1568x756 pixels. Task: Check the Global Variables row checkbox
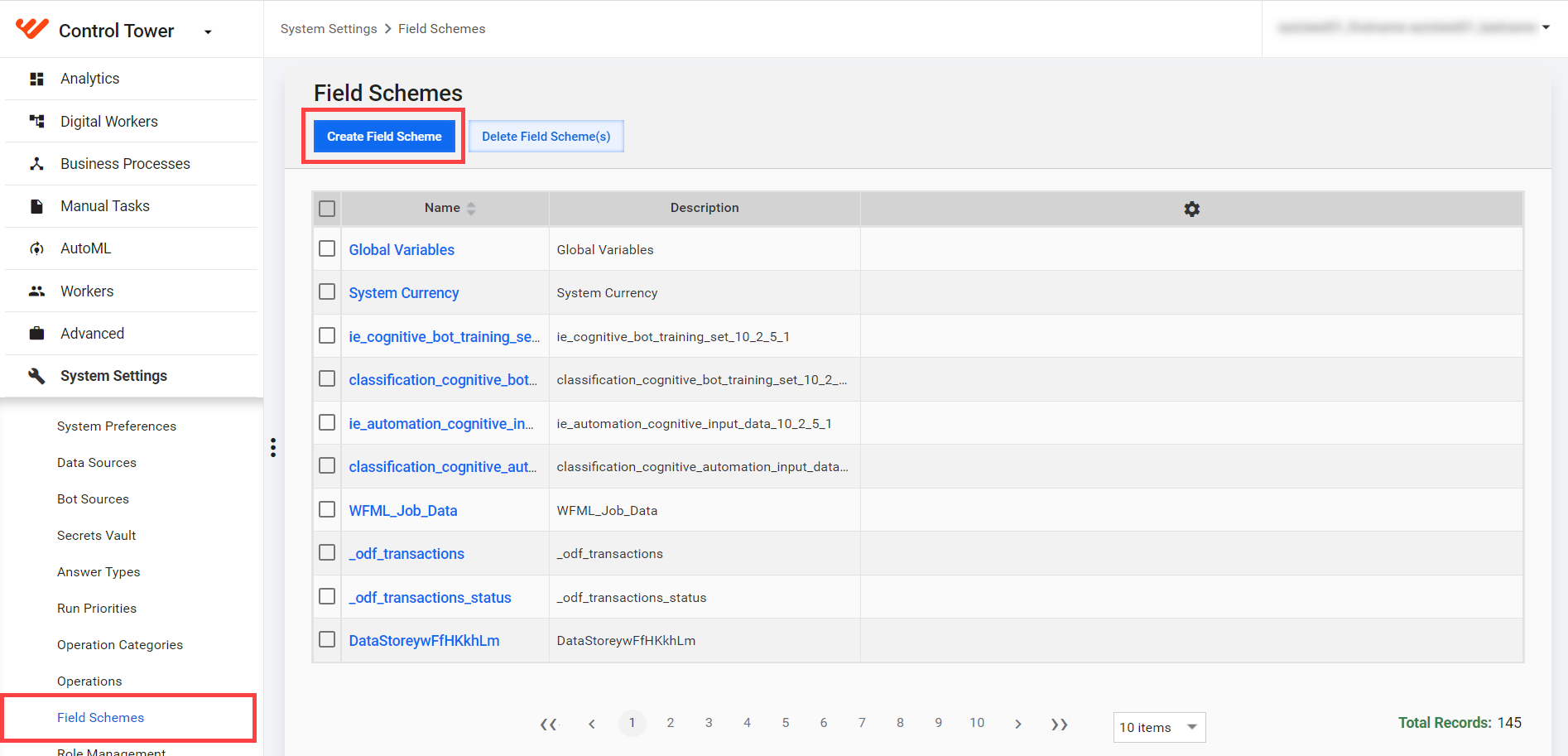coord(327,248)
